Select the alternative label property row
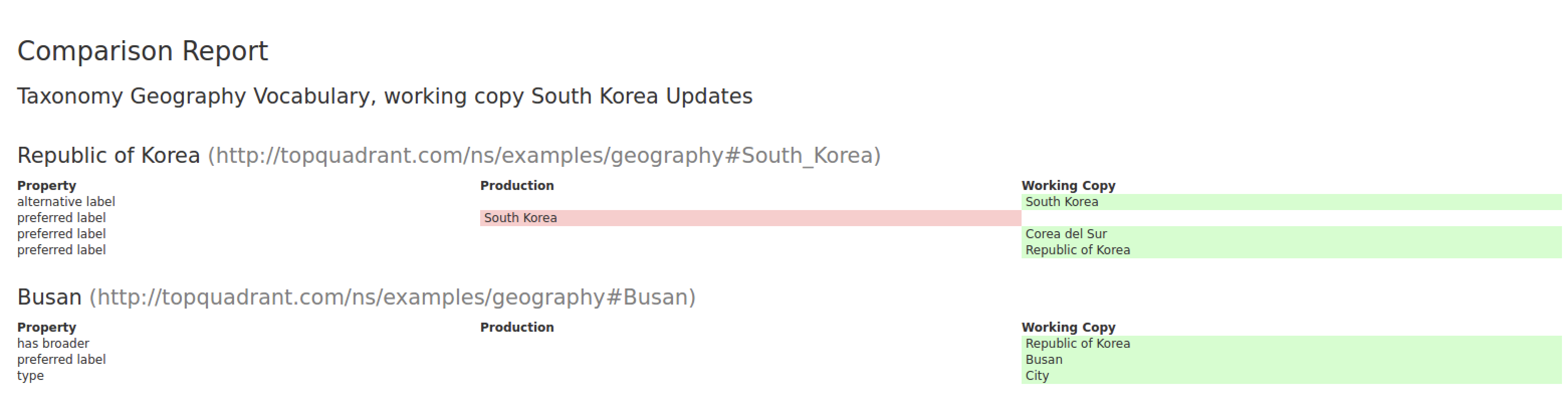Viewport: 1568px width, 394px height. click(66, 202)
